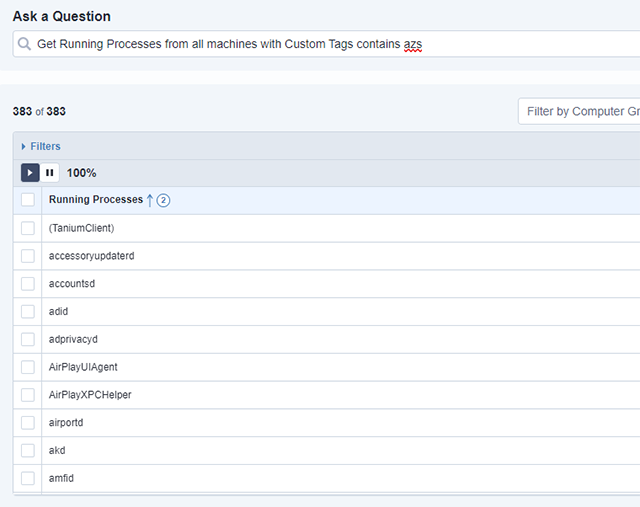The width and height of the screenshot is (640, 507).
Task: Click the search magnifier icon in question box
Action: [25, 44]
